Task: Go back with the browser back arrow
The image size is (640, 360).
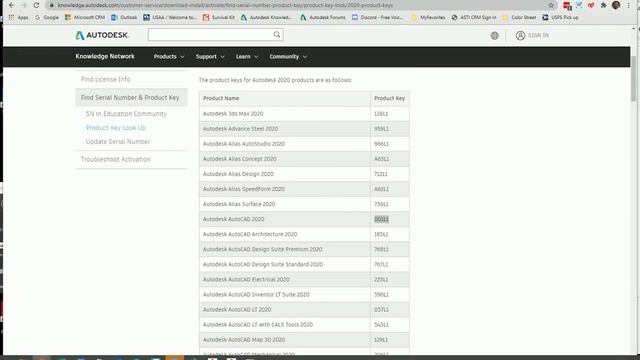Action: pyautogui.click(x=11, y=5)
